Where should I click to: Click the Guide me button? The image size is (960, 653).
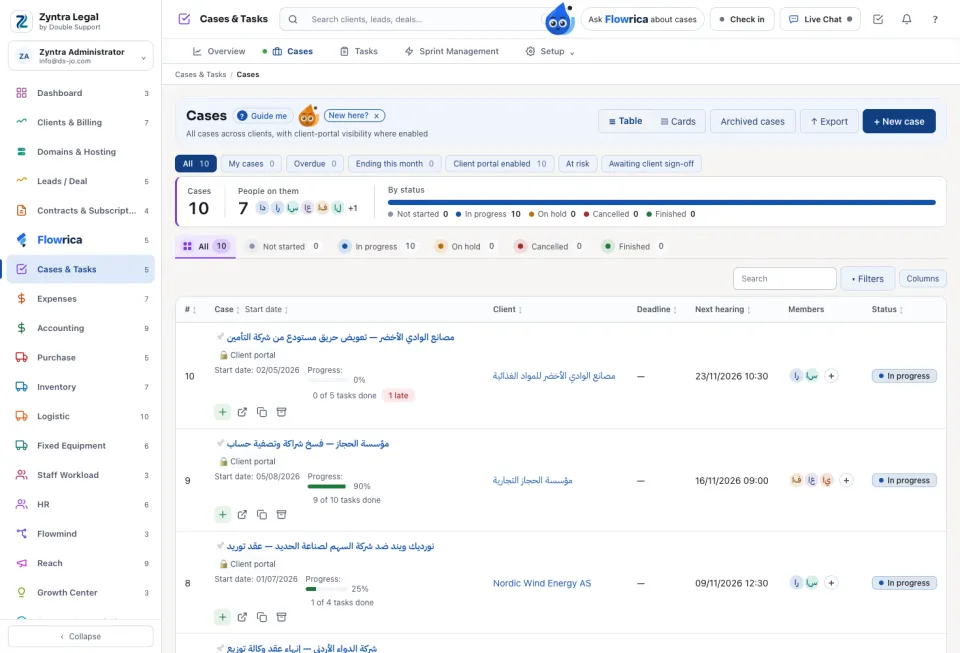pos(262,116)
